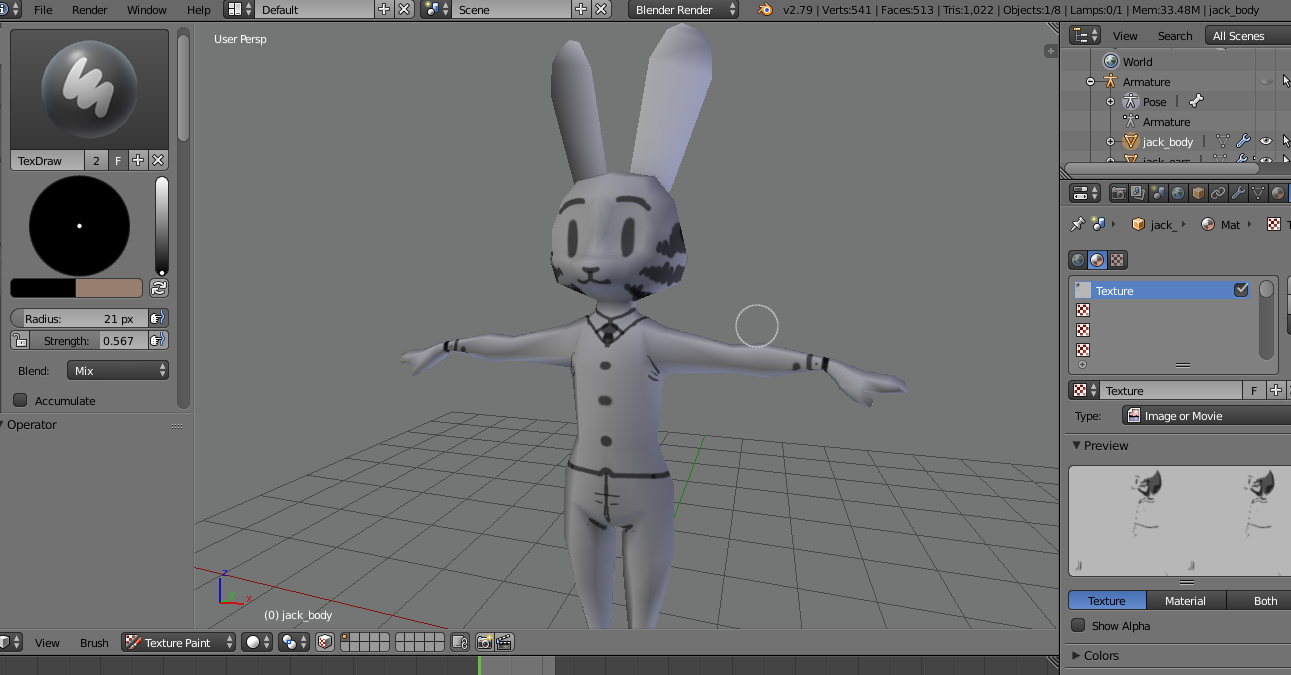
Task: Add a new brush with plus icon
Action: tap(138, 160)
